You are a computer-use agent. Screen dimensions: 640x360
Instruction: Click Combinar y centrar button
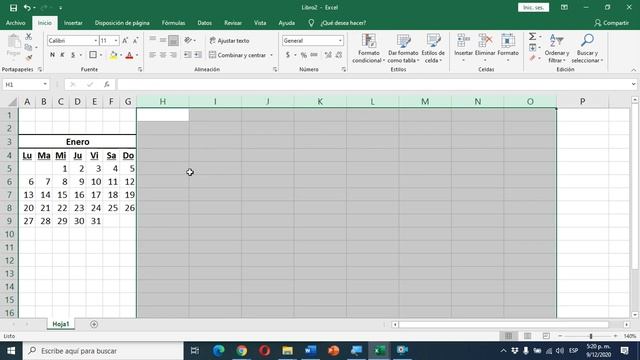point(238,55)
